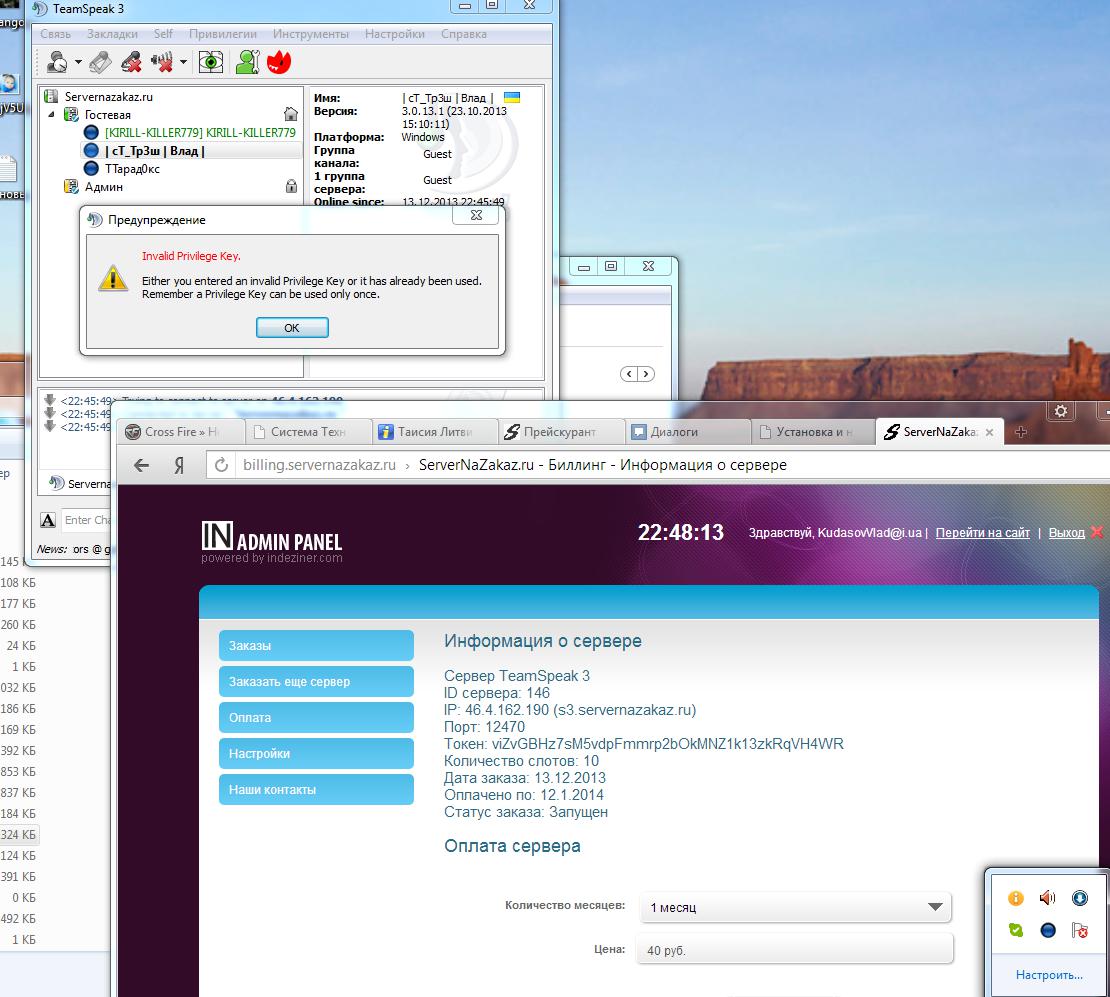The image size is (1110, 997).
Task: Click the TeamSpeak connect toolbar icon
Action: [x=57, y=62]
